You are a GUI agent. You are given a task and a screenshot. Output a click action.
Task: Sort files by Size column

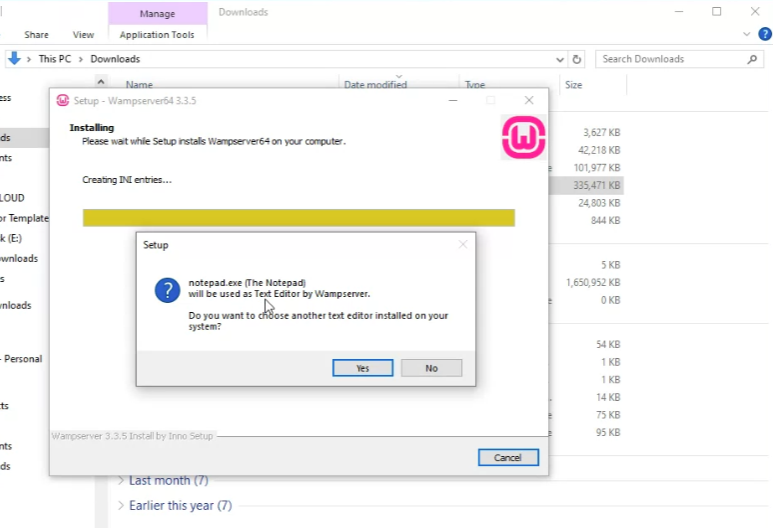[573, 85]
